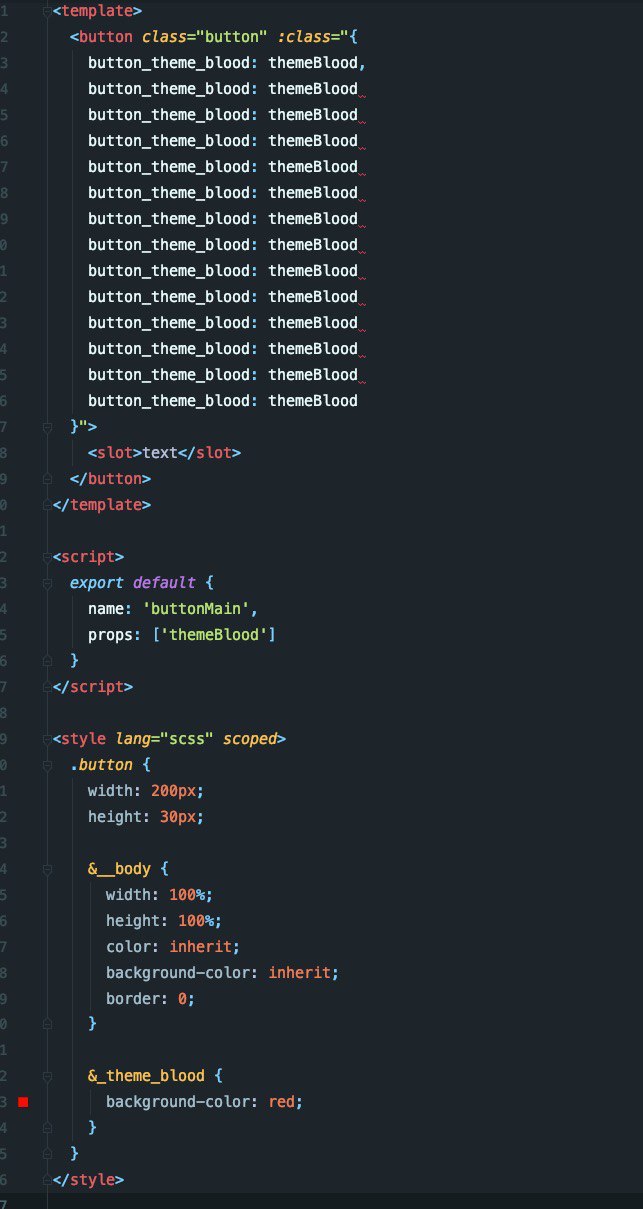Click the button_theme_blood line ending with comma
Image resolution: width=643 pixels, height=1209 pixels.
coord(227,63)
